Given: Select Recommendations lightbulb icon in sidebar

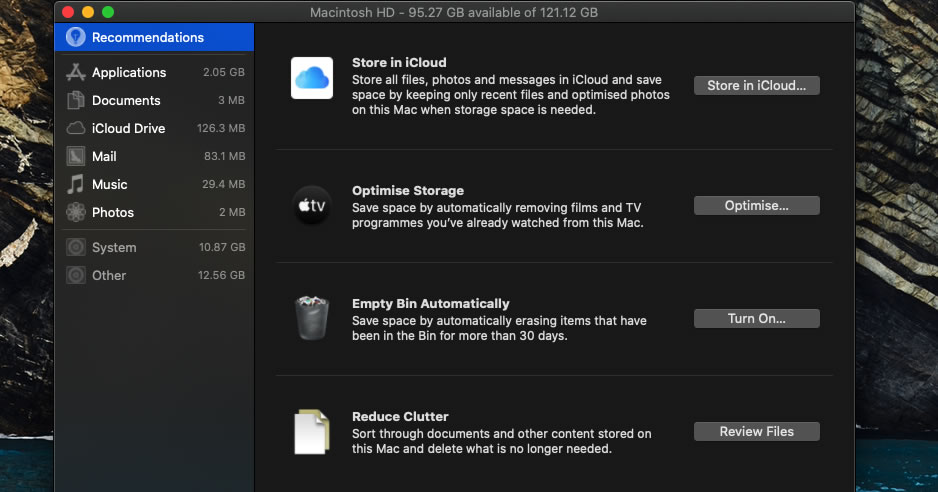Looking at the screenshot, I should pos(75,37).
